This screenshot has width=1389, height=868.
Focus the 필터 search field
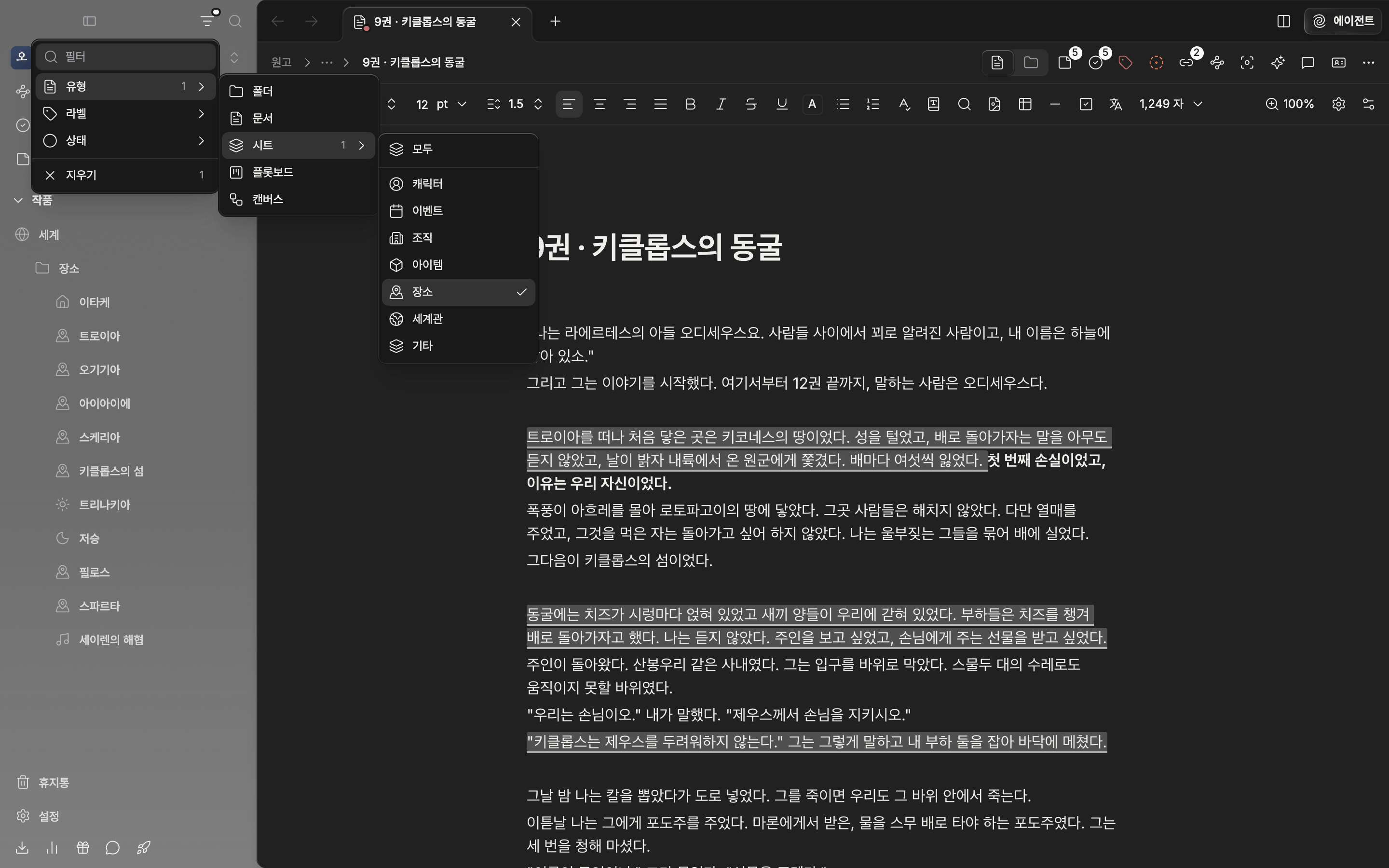[126, 56]
